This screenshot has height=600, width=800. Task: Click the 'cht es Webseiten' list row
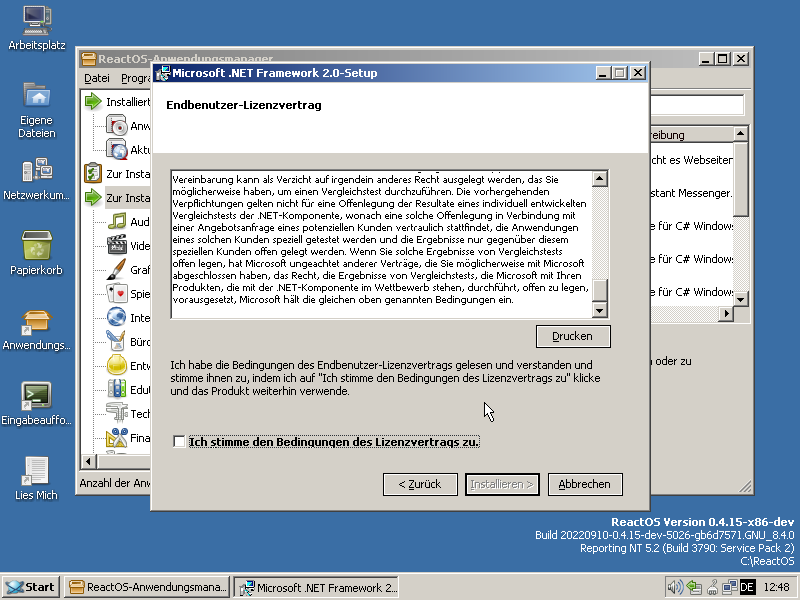coord(691,160)
